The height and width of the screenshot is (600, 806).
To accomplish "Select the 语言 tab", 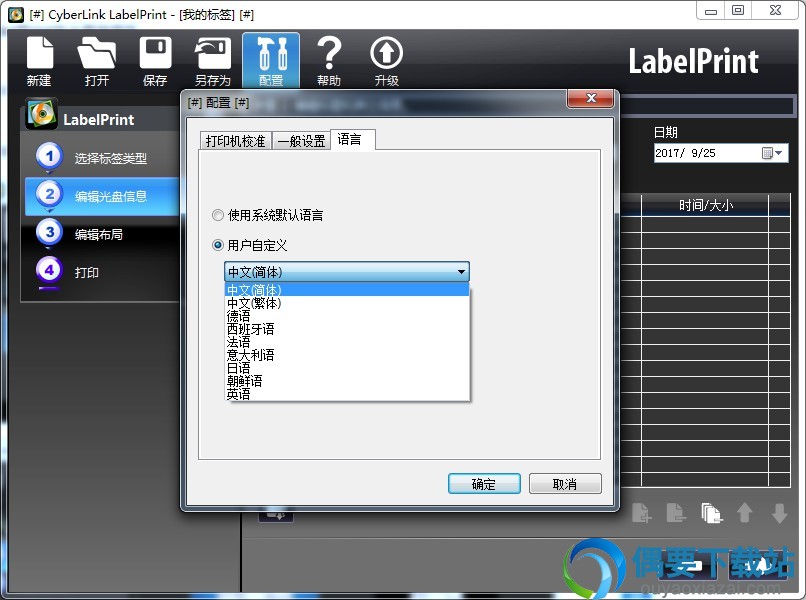I will 353,139.
